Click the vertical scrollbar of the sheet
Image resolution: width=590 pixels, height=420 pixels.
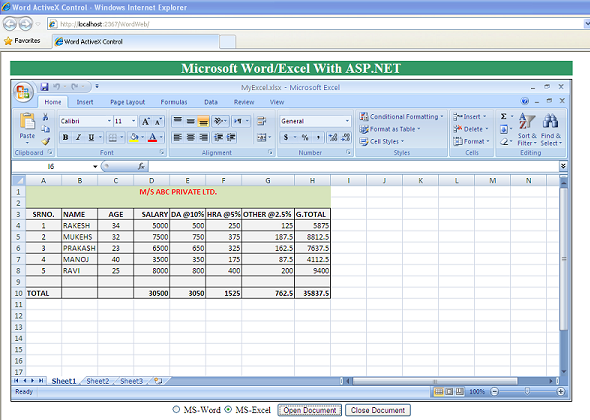coord(563,260)
